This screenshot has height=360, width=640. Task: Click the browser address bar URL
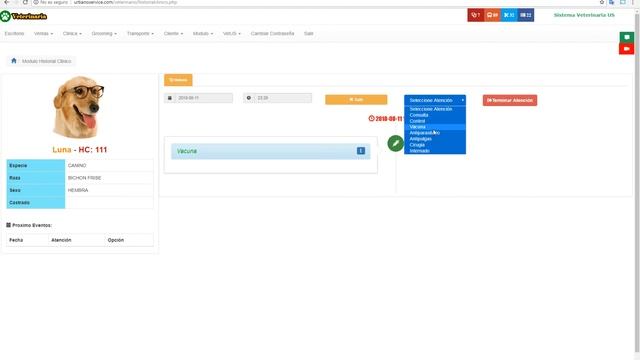pos(125,2)
